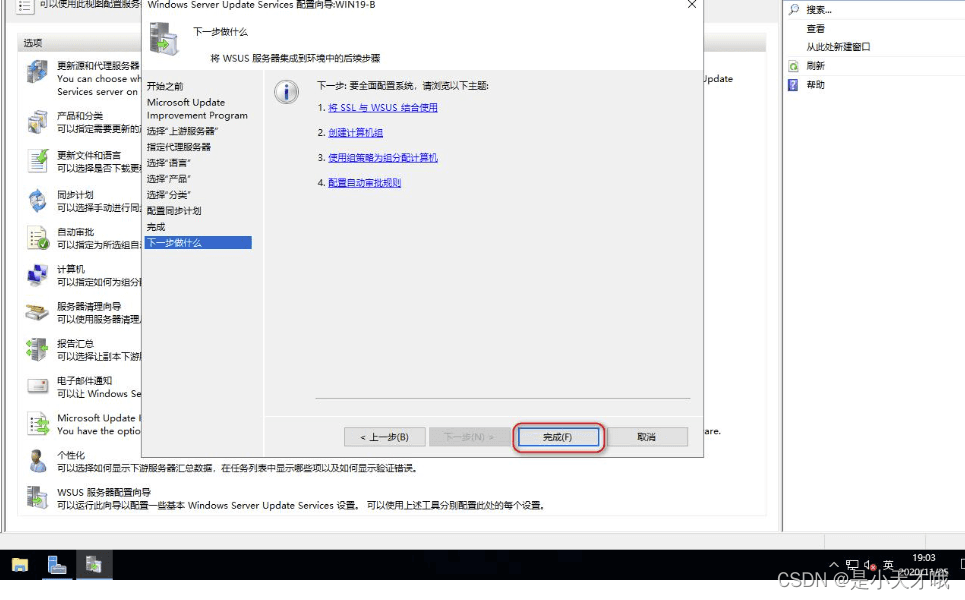The image size is (965, 600).
Task: Click the network tray icon
Action: pyautogui.click(x=852, y=564)
